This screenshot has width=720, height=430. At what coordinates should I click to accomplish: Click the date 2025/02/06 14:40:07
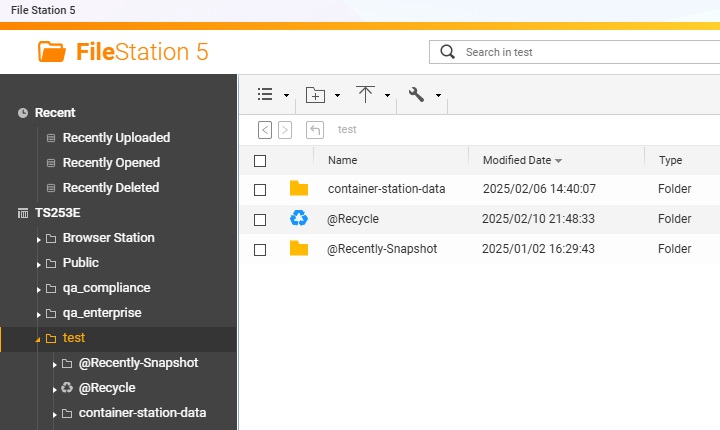539,189
